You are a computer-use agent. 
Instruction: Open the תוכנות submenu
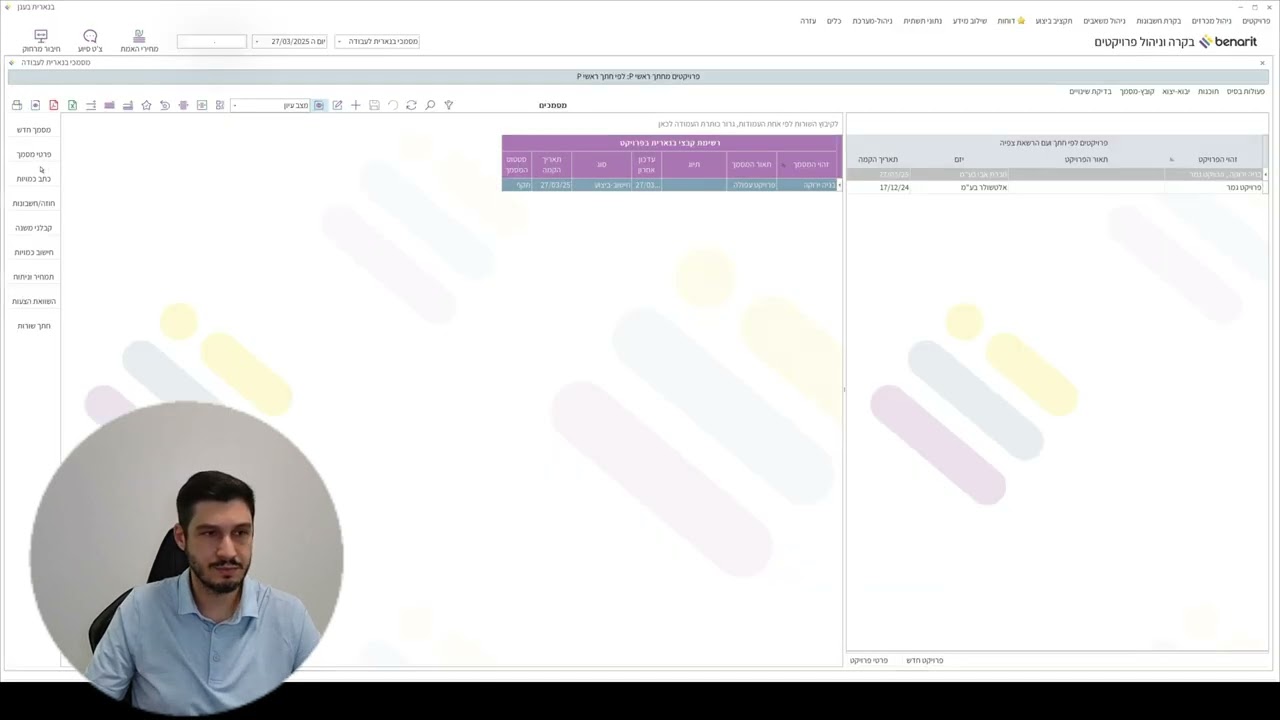[x=1208, y=92]
